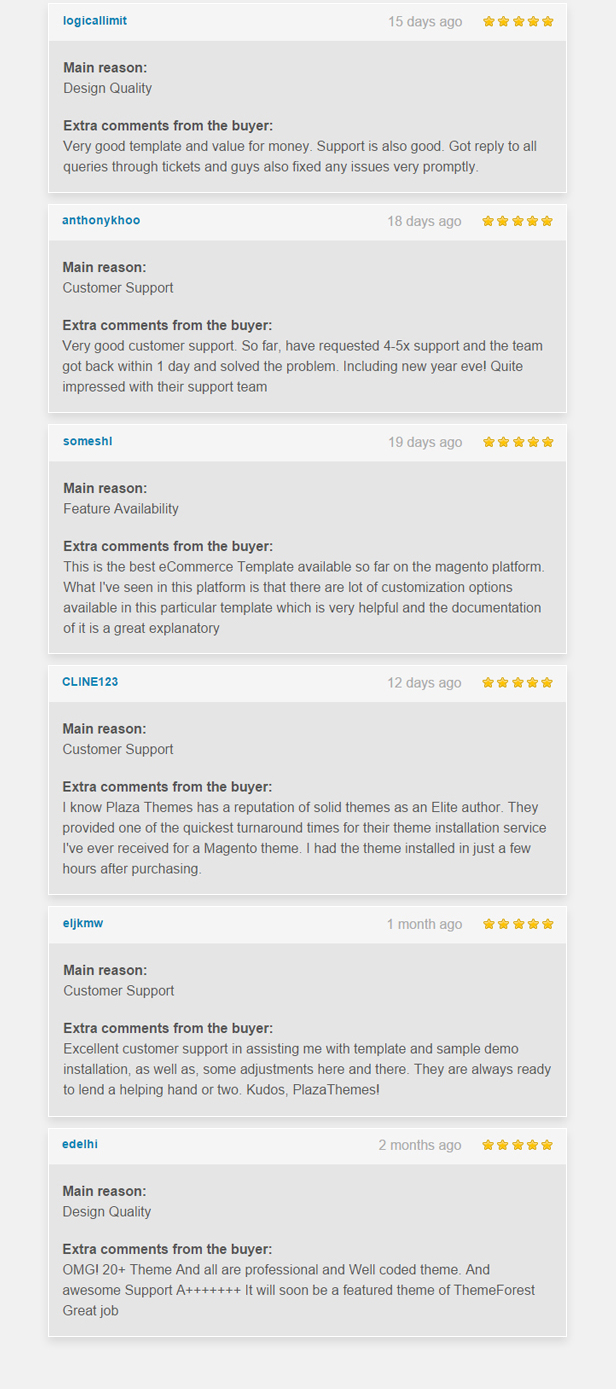Click the '2 months ago' timestamp
The height and width of the screenshot is (1389, 616).
(420, 1145)
